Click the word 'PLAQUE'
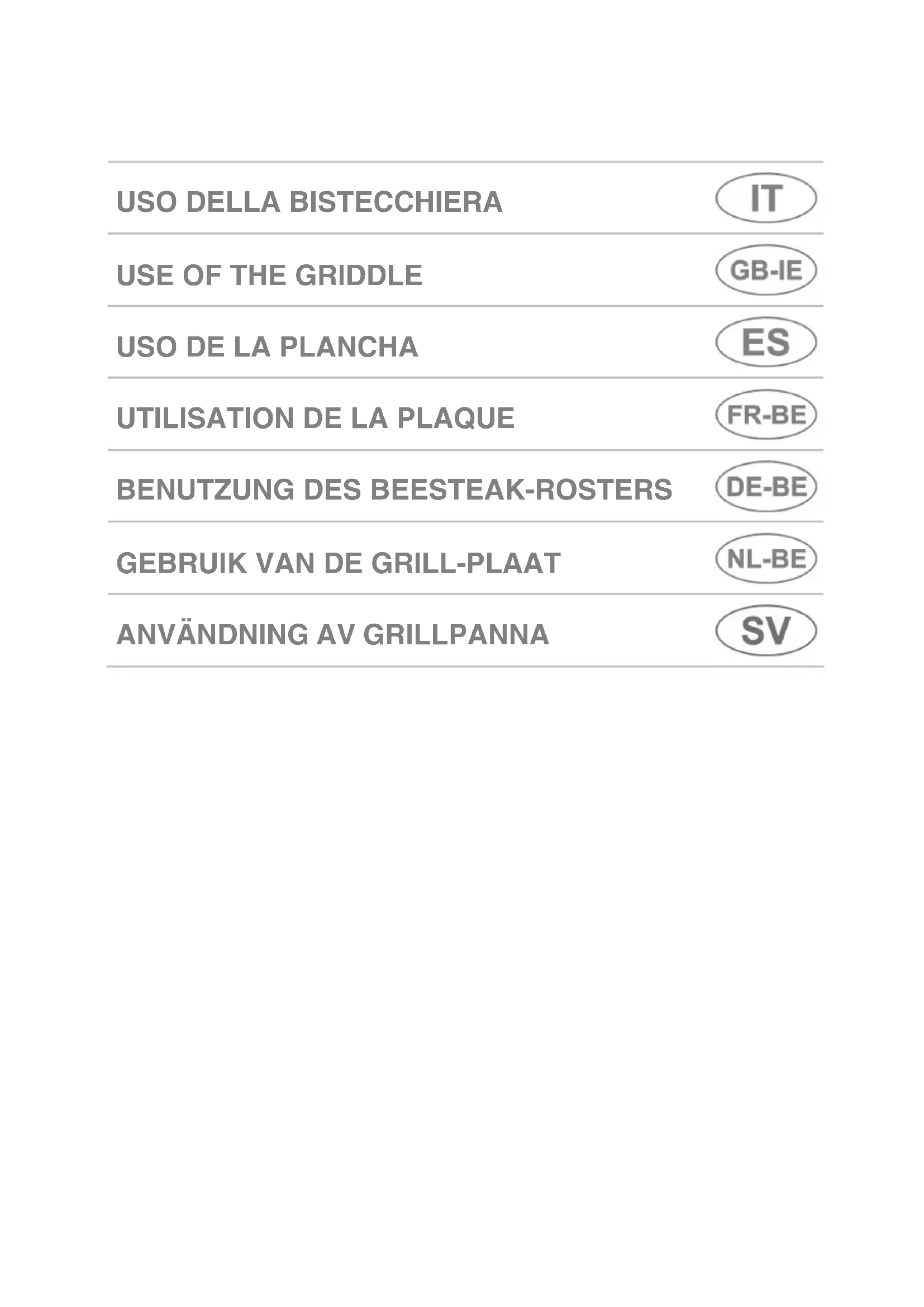Screen dimensions: 924x1307 click(456, 419)
